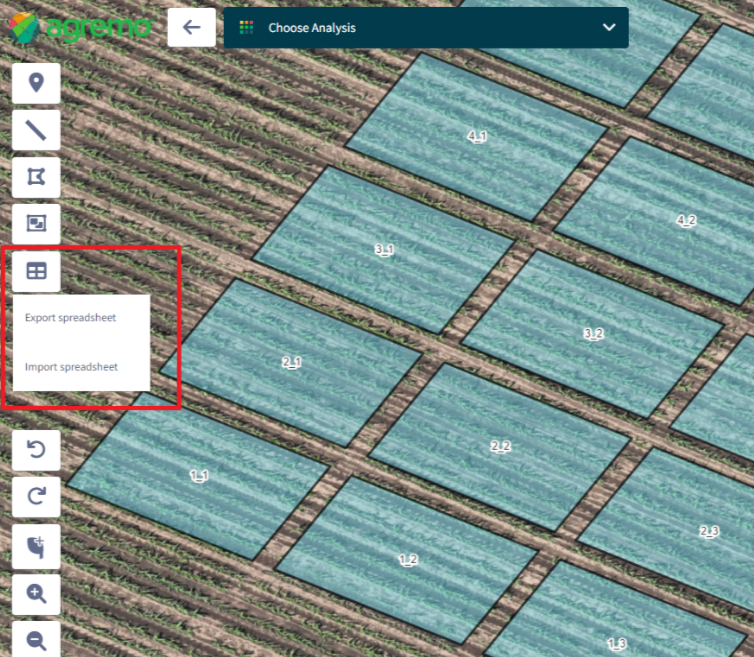754x657 pixels.
Task: Click the add-shape tool above zoom in
Action: point(36,546)
